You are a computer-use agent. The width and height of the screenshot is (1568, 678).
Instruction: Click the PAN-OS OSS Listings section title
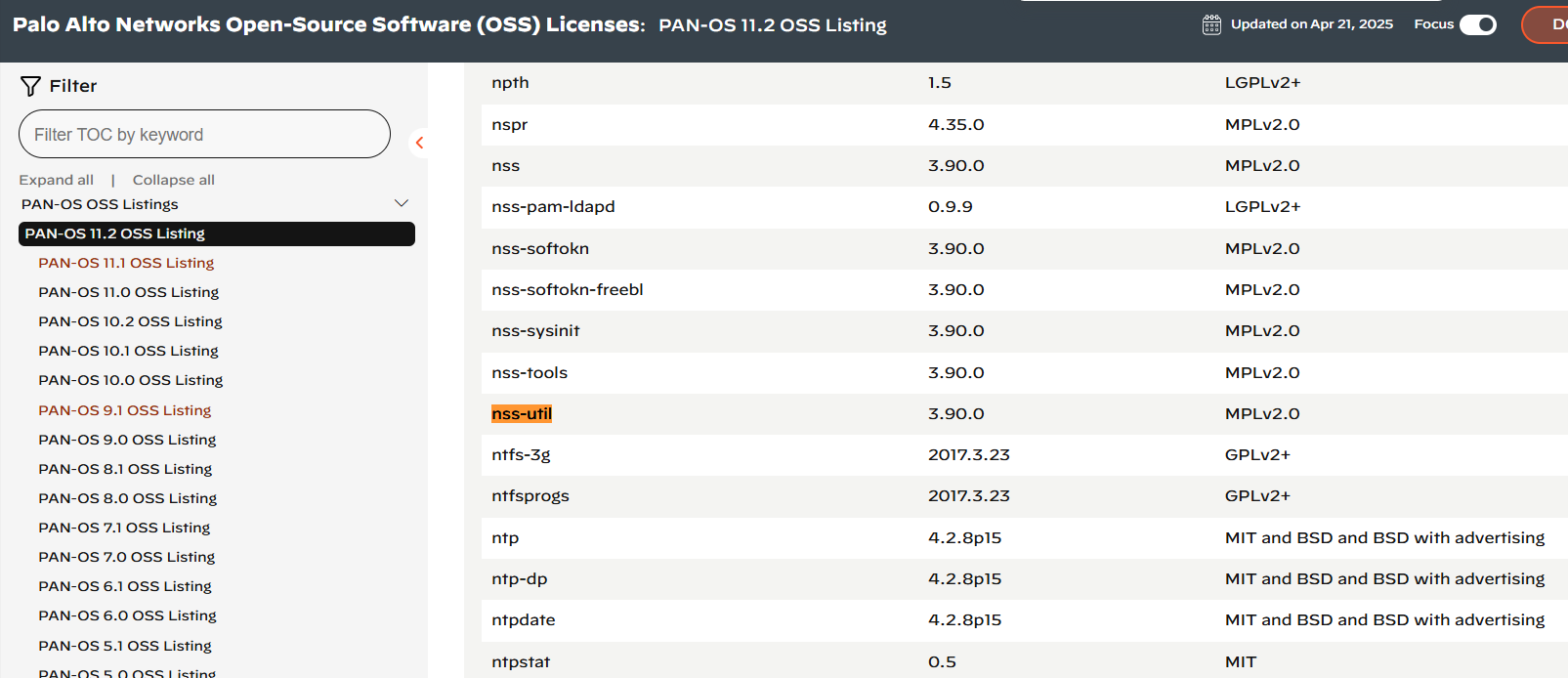click(x=100, y=204)
